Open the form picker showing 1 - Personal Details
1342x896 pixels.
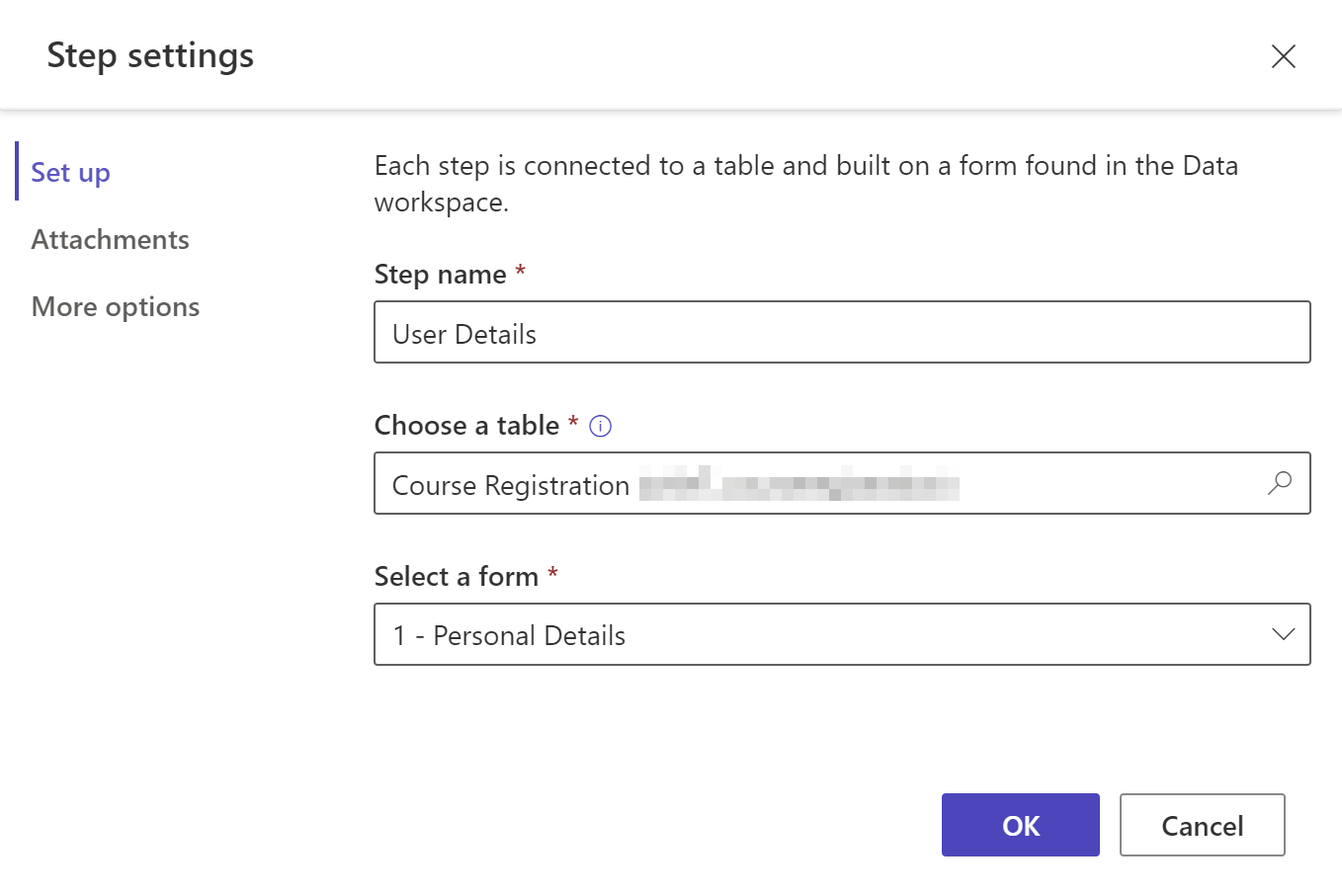point(840,634)
